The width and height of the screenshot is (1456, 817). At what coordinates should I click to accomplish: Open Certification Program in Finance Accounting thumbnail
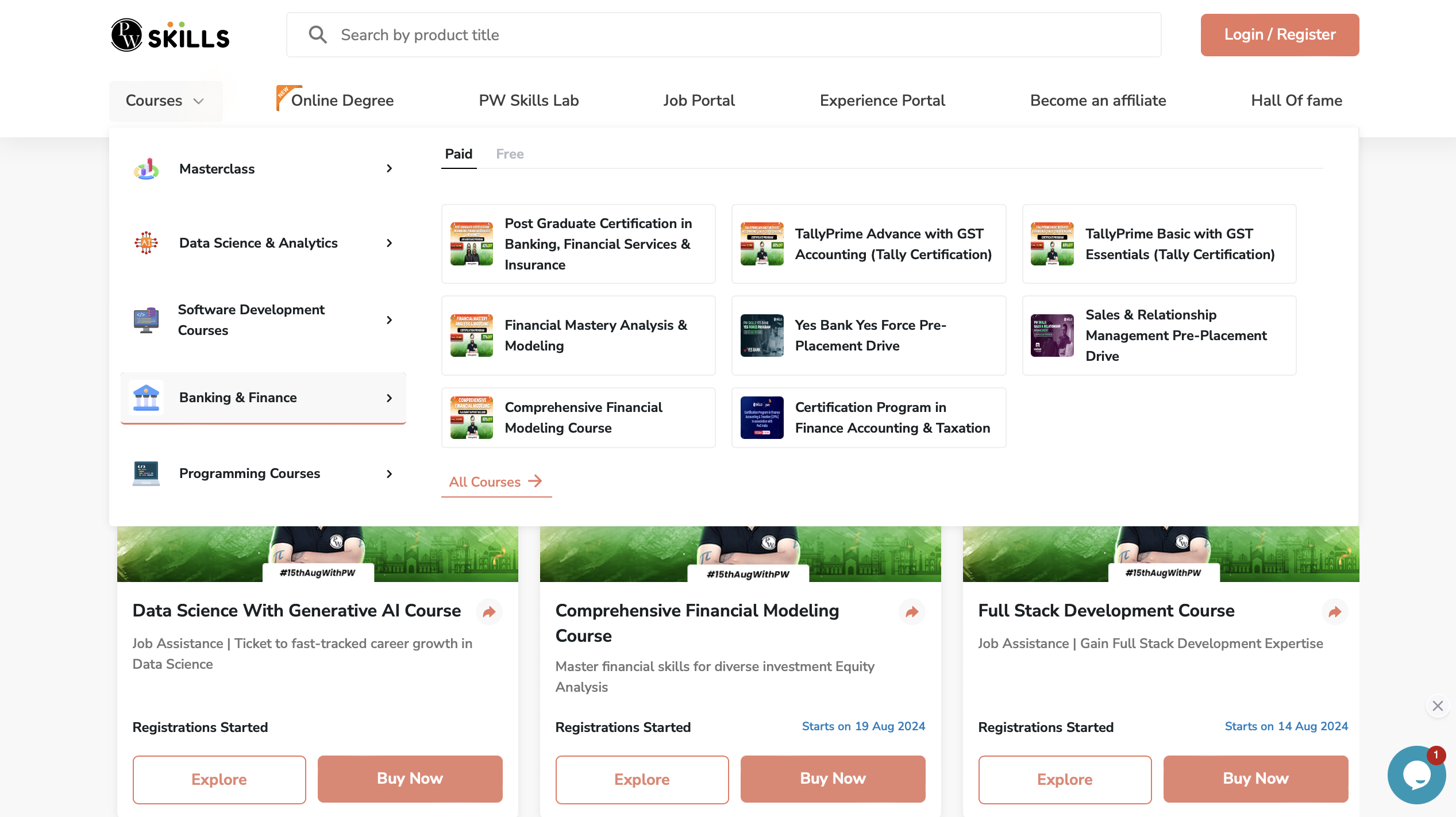click(x=762, y=418)
